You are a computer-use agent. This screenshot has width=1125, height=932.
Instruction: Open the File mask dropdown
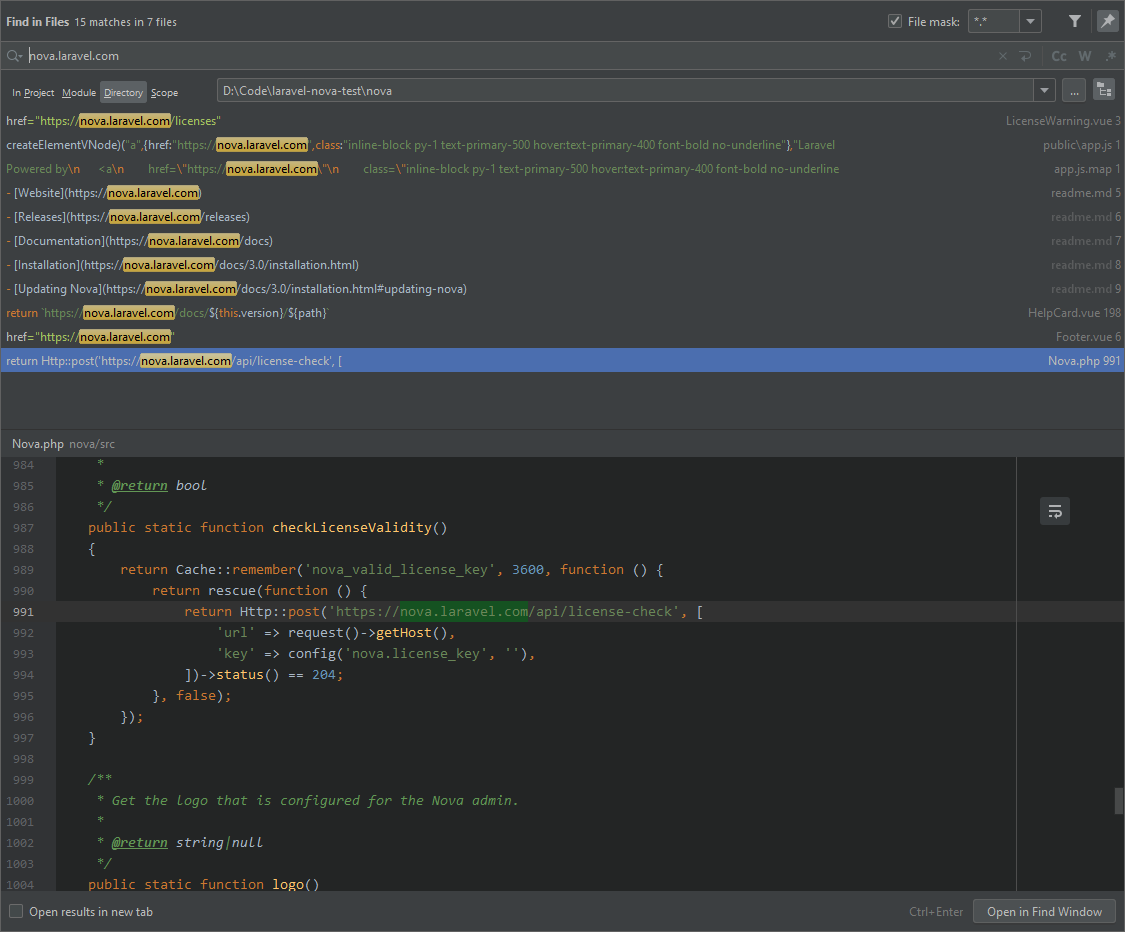click(1031, 21)
